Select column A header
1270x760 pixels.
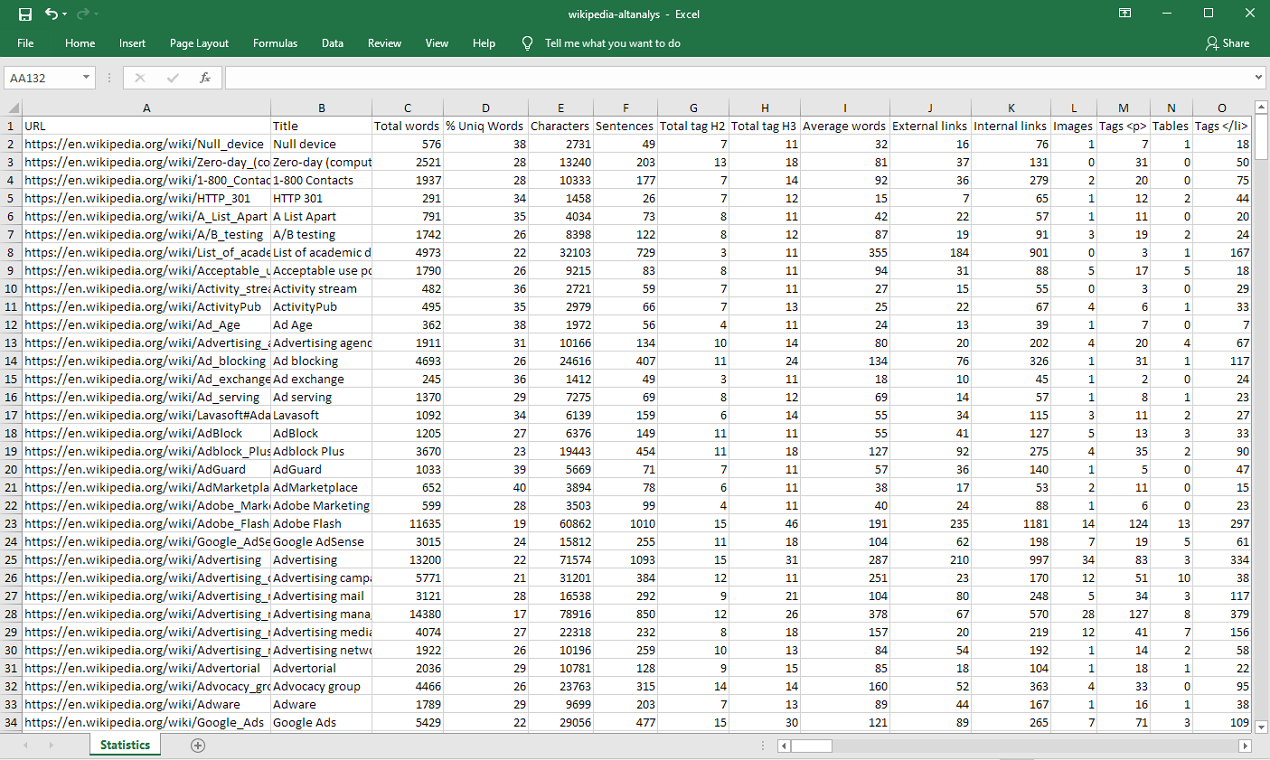coord(146,108)
